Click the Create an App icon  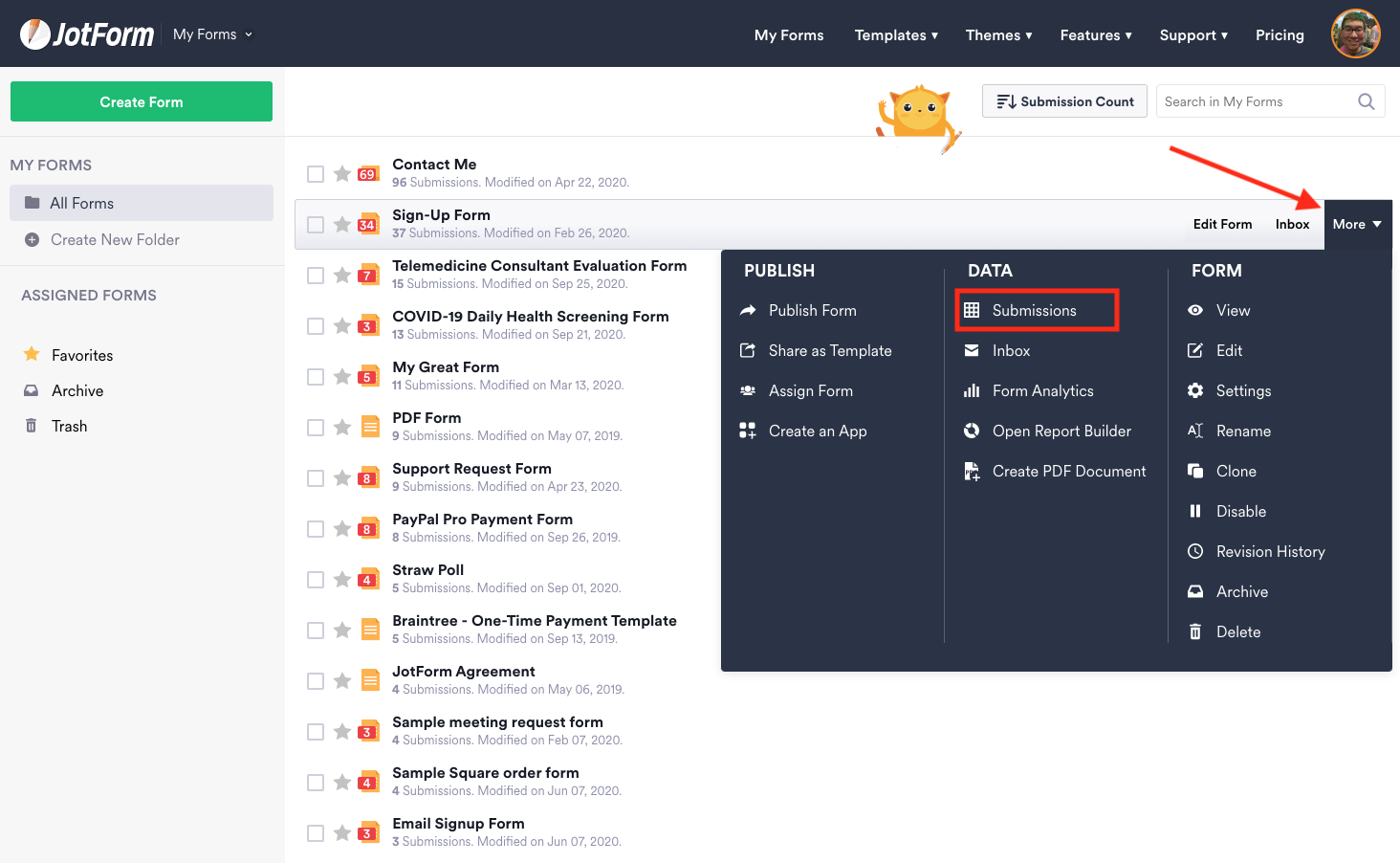[x=748, y=431]
